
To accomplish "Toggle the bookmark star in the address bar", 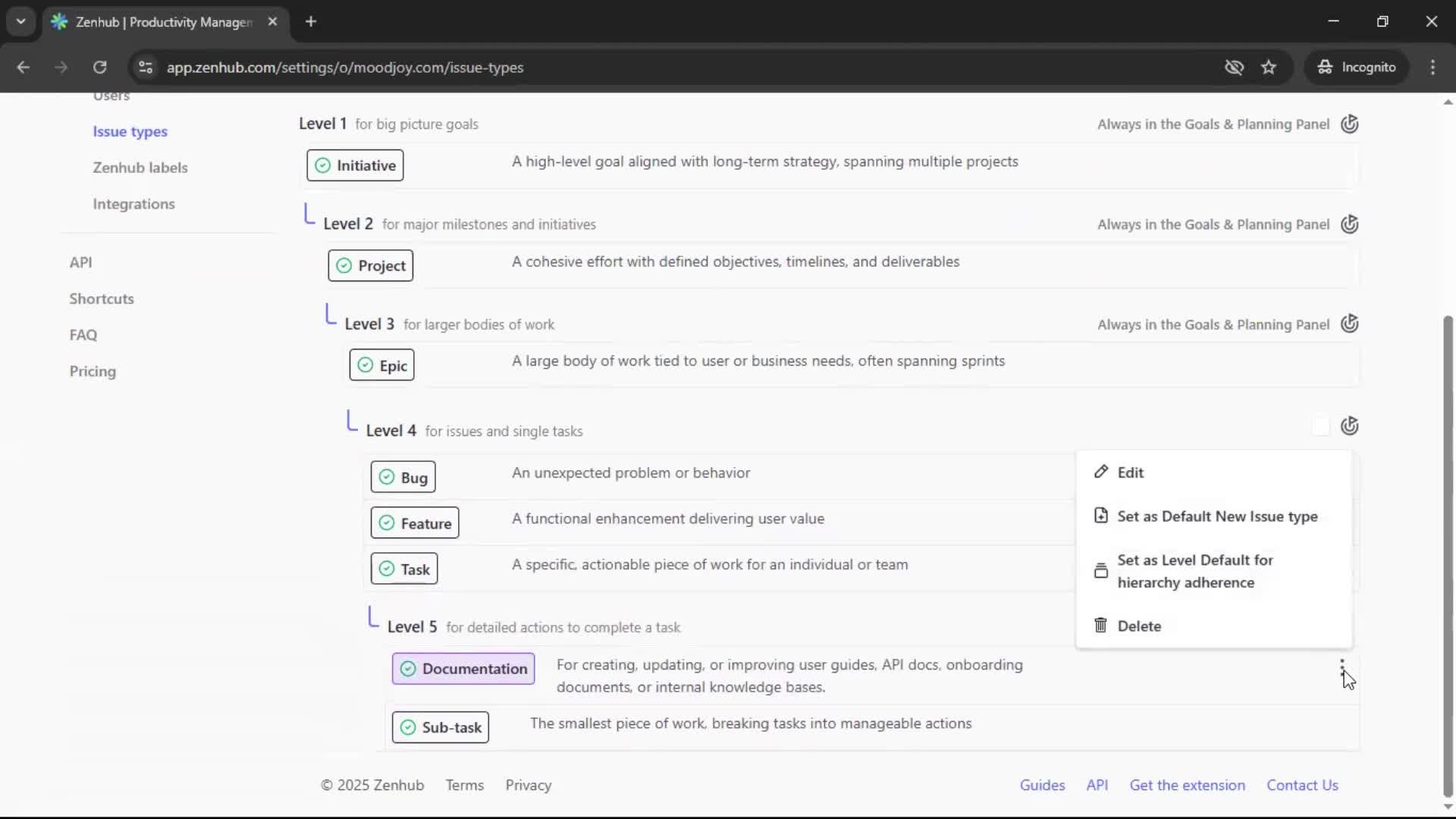I will coord(1269,67).
